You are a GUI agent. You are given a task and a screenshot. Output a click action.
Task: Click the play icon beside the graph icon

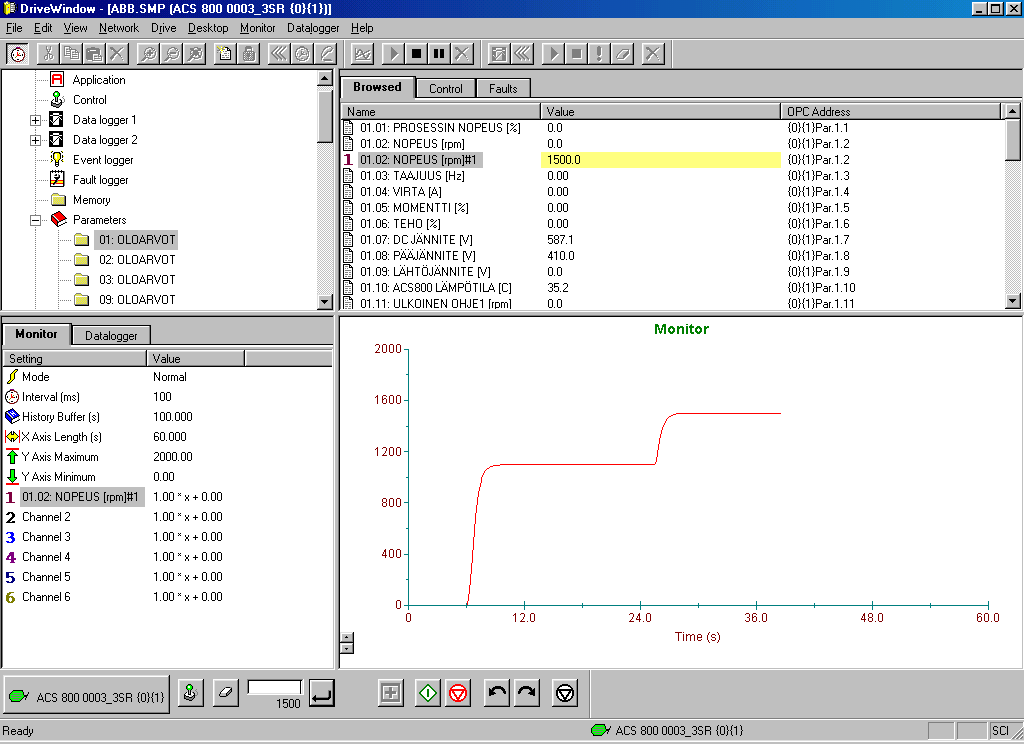pyautogui.click(x=393, y=54)
